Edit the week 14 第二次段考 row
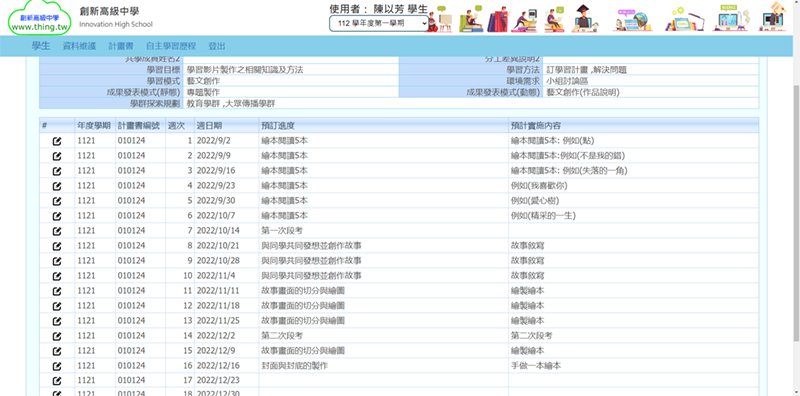Image resolution: width=800 pixels, height=396 pixels. [x=57, y=336]
